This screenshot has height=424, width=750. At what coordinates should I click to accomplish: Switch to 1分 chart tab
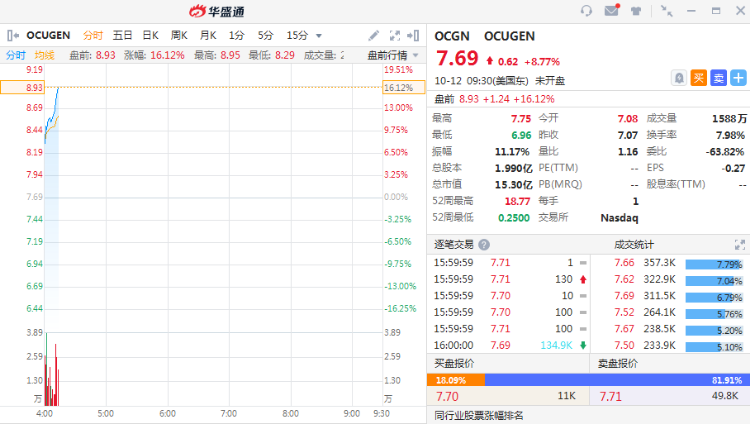[x=237, y=35]
